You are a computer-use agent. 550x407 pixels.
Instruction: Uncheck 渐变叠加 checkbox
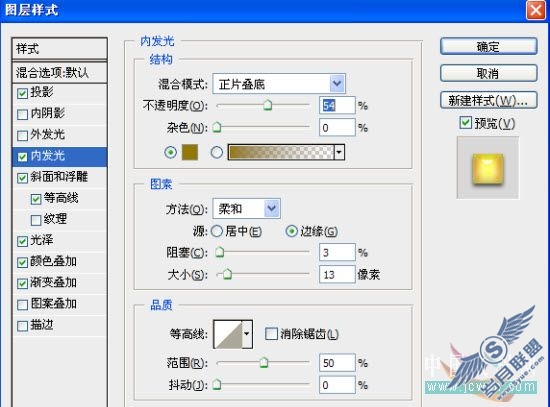(x=22, y=283)
